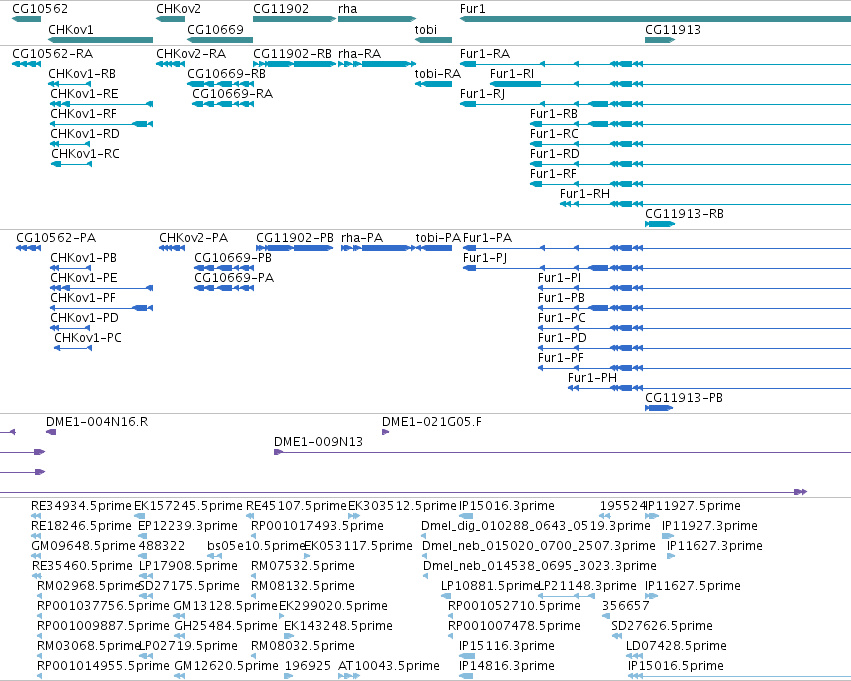851x681 pixels.
Task: Click the CG10669-PB protein label
Action: point(233,258)
